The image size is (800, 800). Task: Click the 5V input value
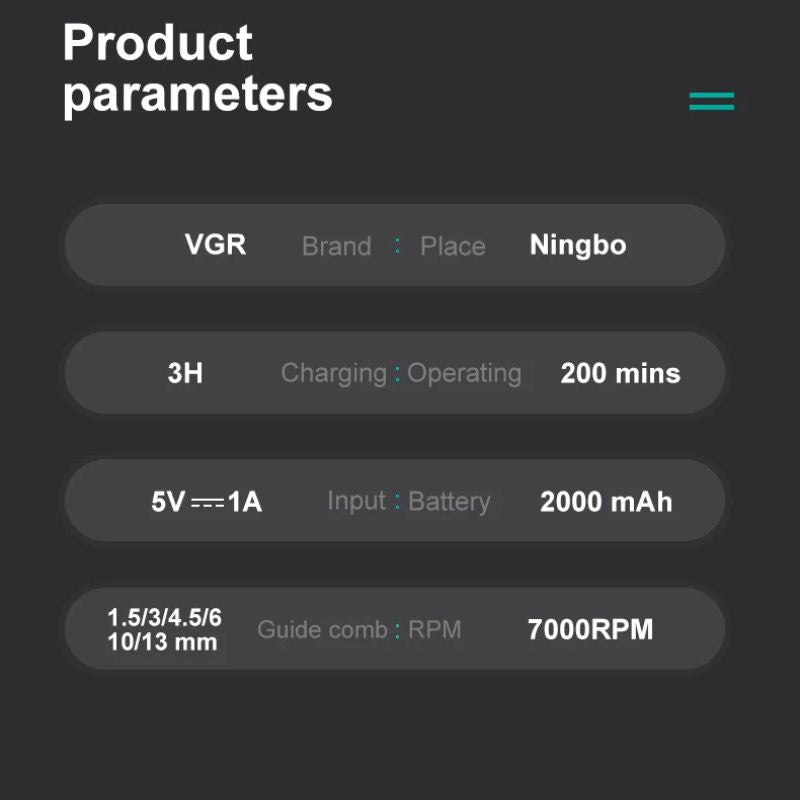coord(168,502)
